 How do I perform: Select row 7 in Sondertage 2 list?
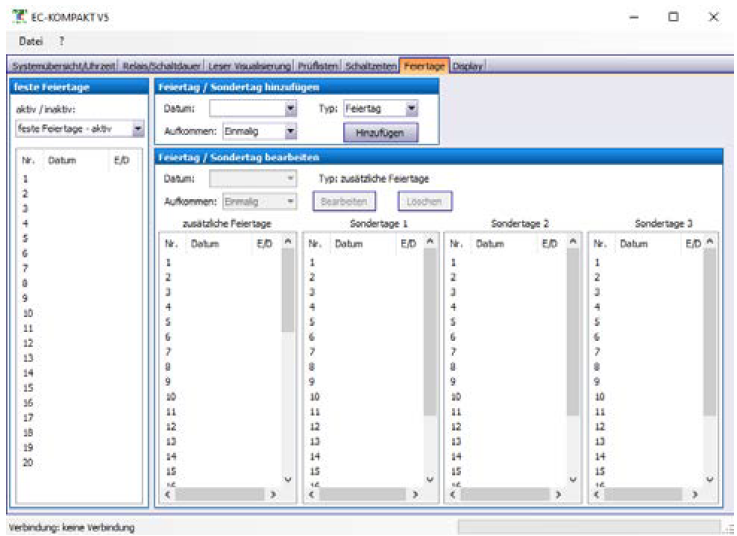[507, 352]
